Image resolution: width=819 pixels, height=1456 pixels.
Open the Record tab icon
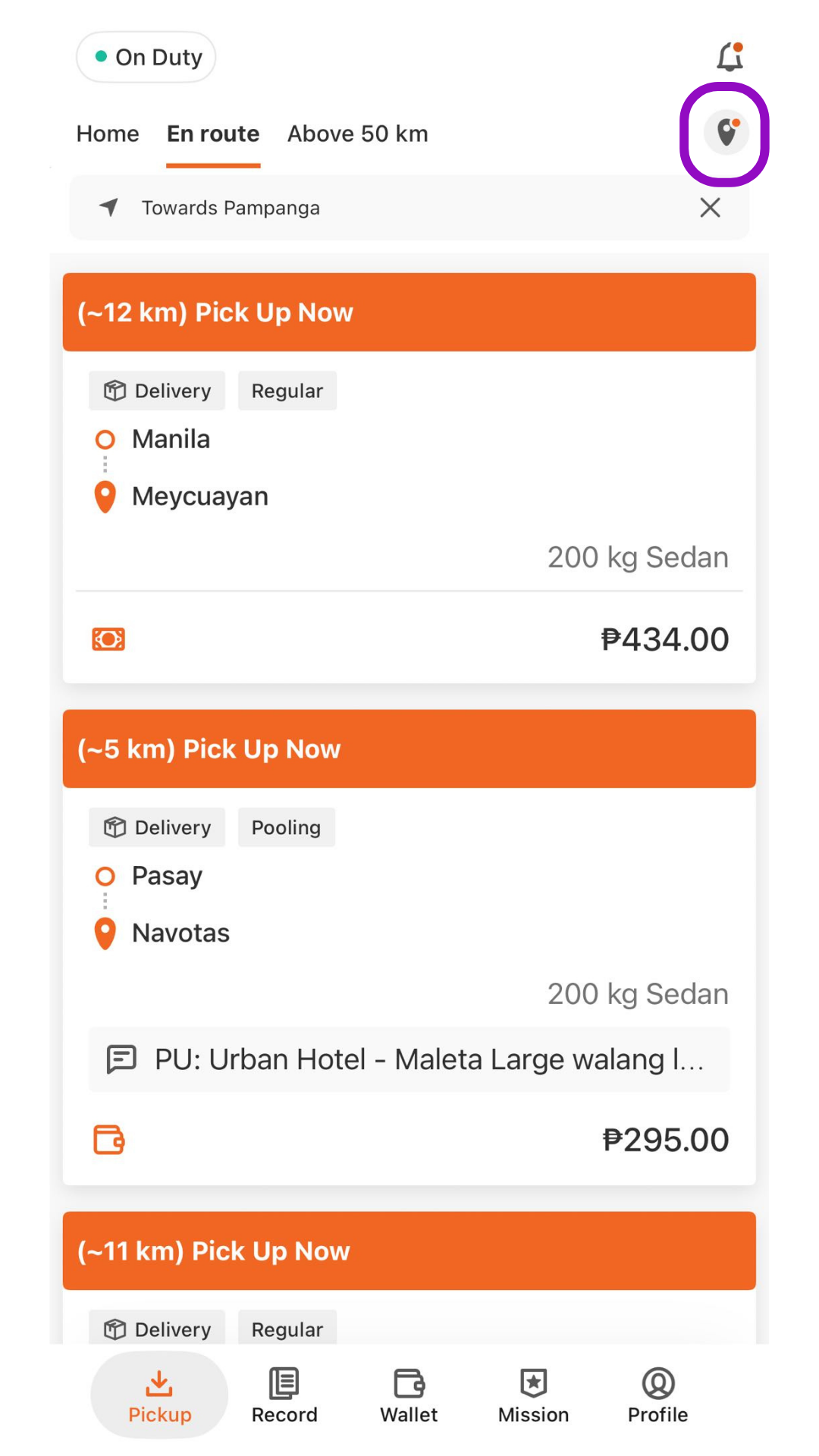(284, 1383)
